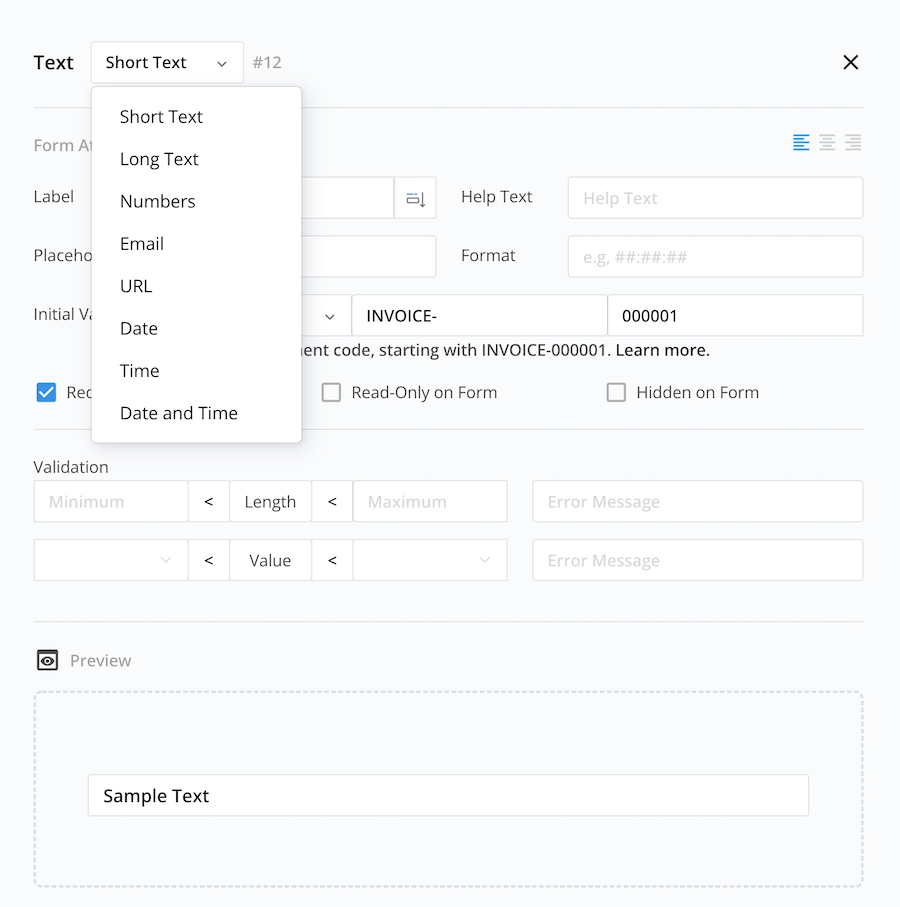The image size is (900, 907).
Task: Uncheck the Required checkbox
Action: 46,392
